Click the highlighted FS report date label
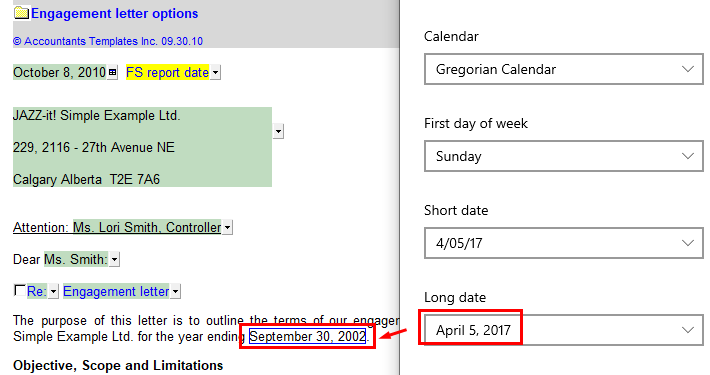710x375 pixels. point(168,72)
